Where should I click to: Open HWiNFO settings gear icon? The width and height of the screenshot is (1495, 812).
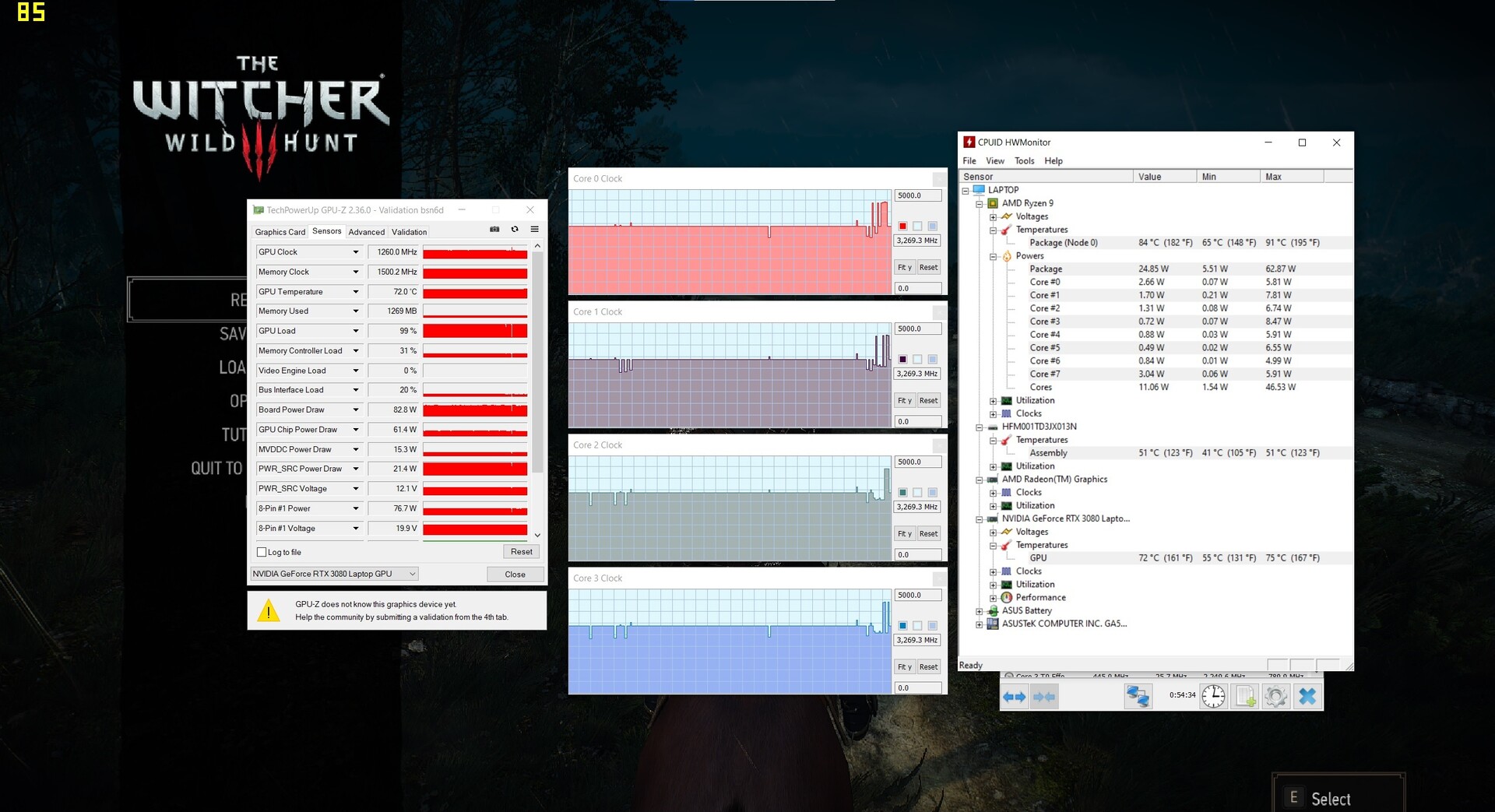pyautogui.click(x=1275, y=696)
